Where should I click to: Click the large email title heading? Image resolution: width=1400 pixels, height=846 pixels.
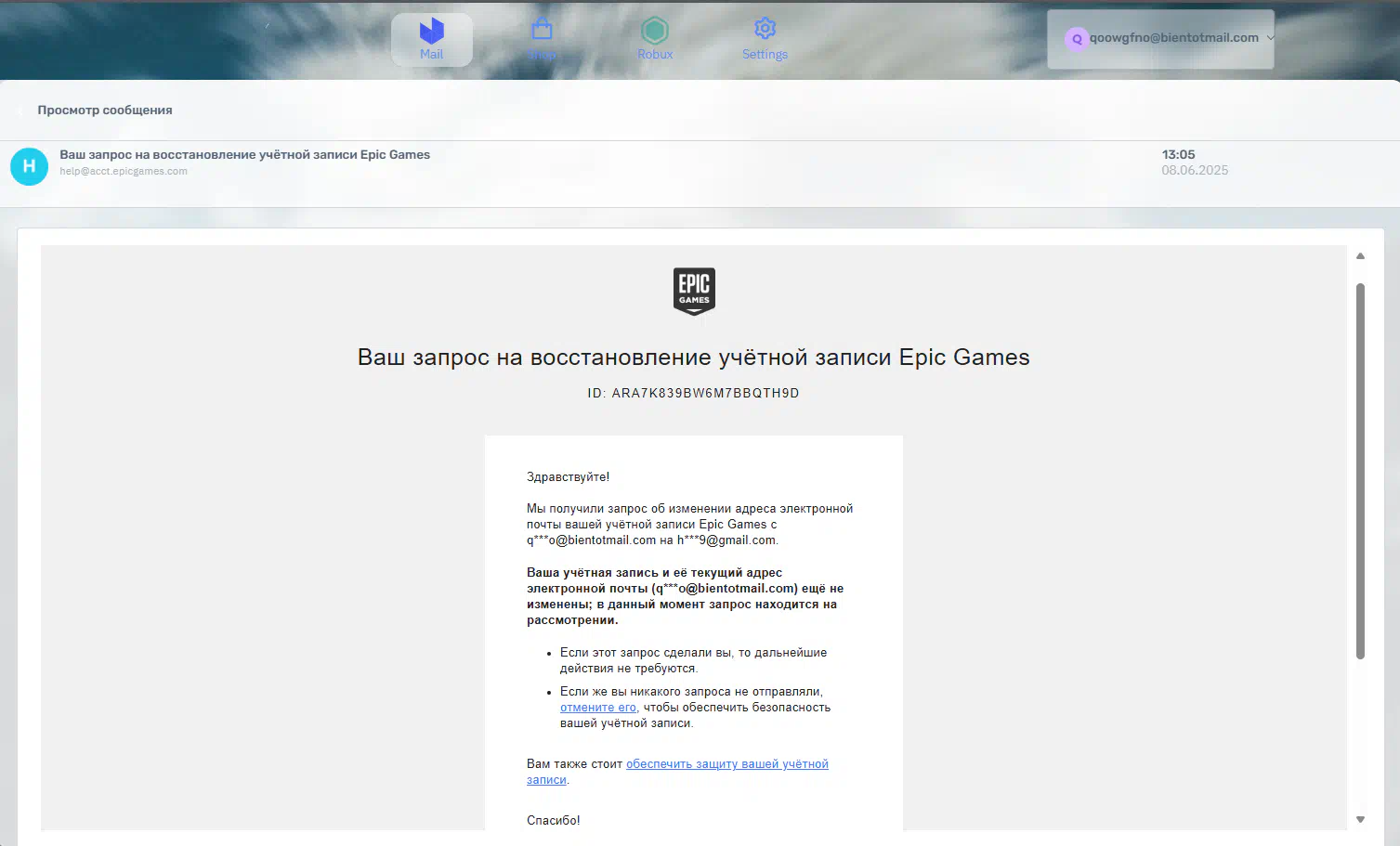(x=694, y=358)
